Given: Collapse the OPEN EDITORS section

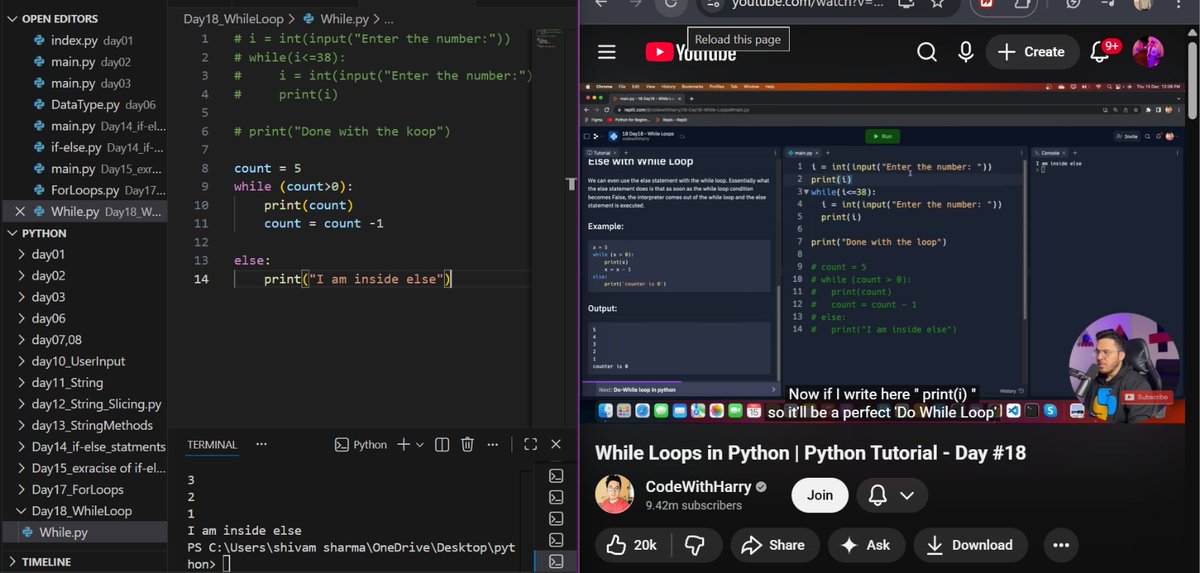Looking at the screenshot, I should pyautogui.click(x=61, y=18).
